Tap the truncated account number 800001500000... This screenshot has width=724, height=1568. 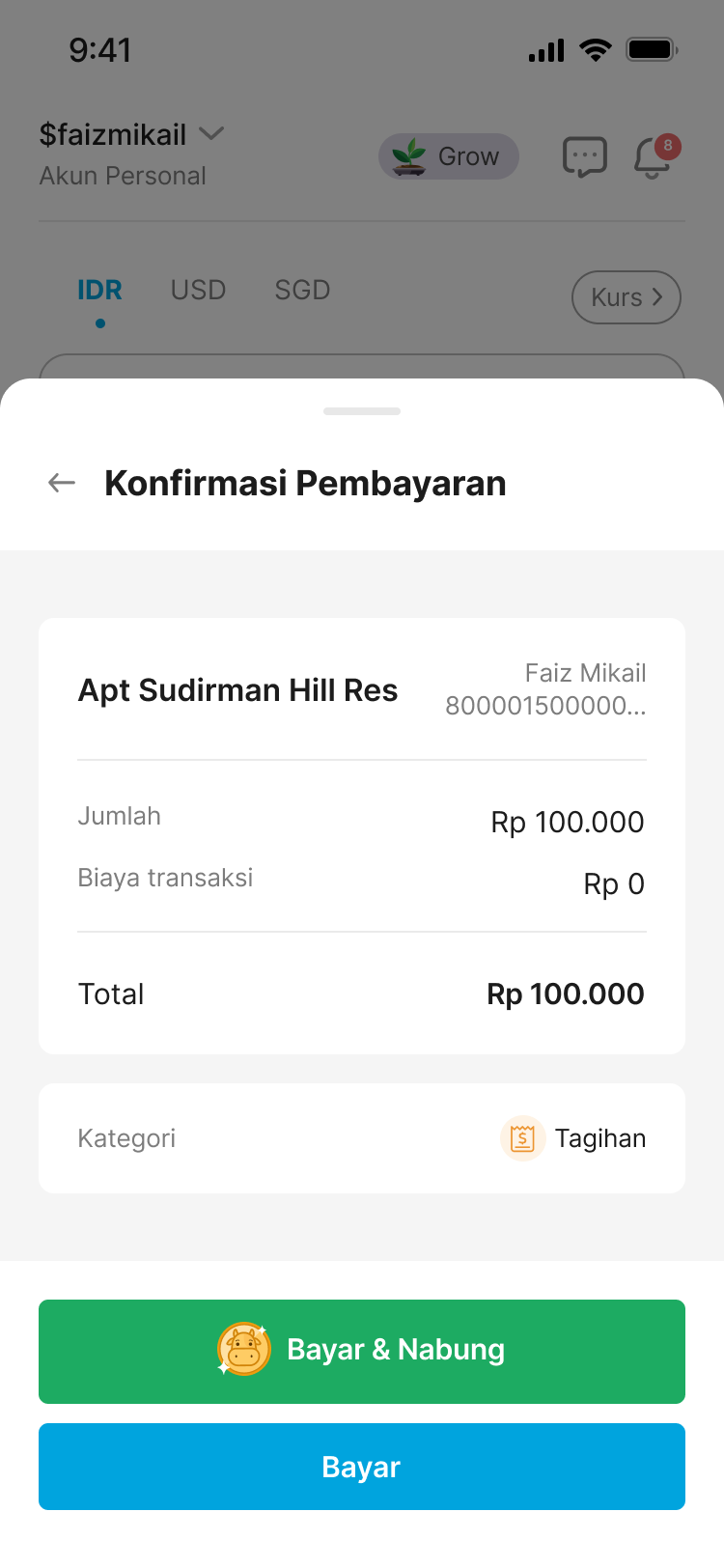tap(545, 706)
